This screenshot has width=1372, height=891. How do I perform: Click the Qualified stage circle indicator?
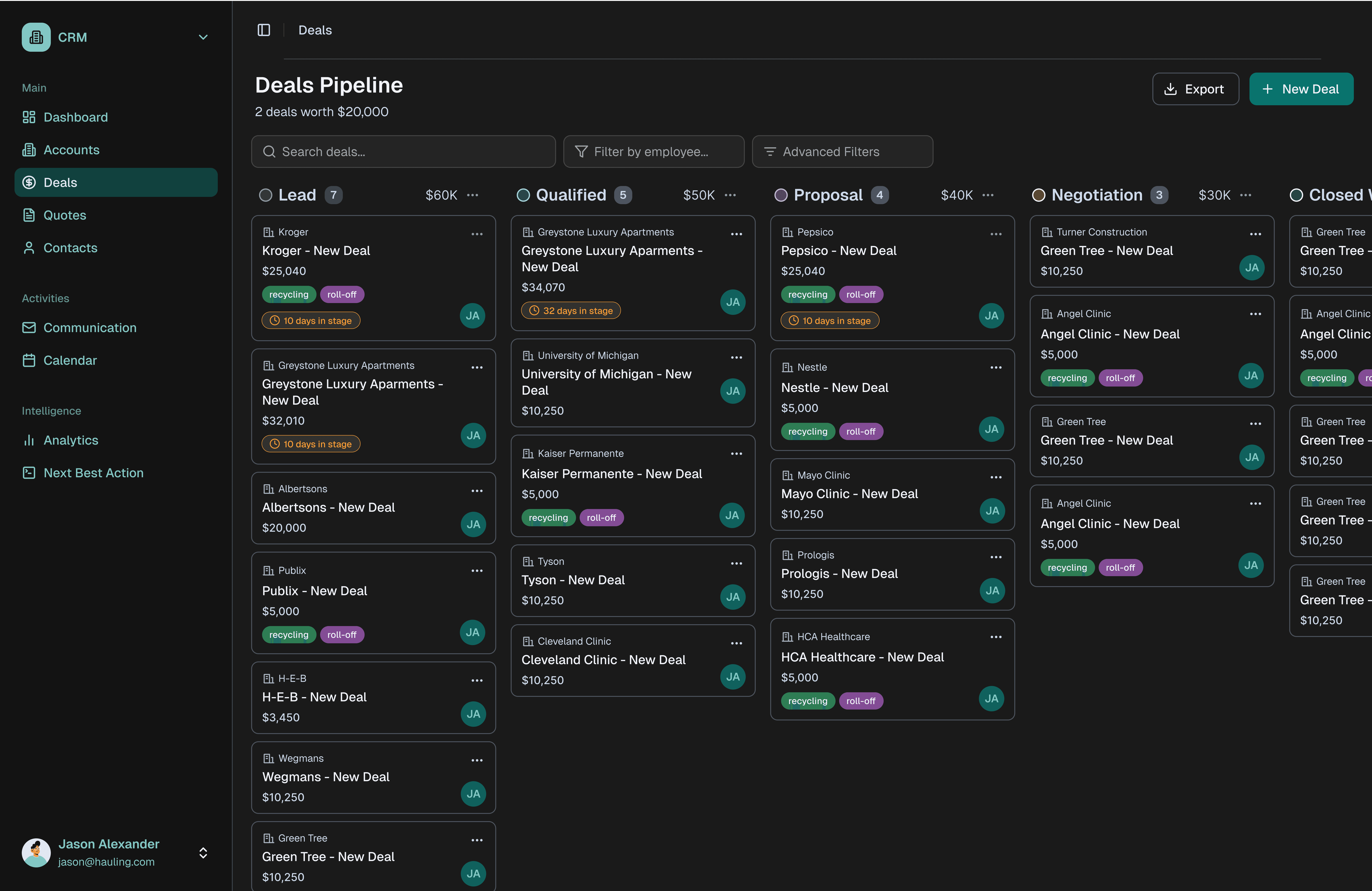click(x=523, y=195)
